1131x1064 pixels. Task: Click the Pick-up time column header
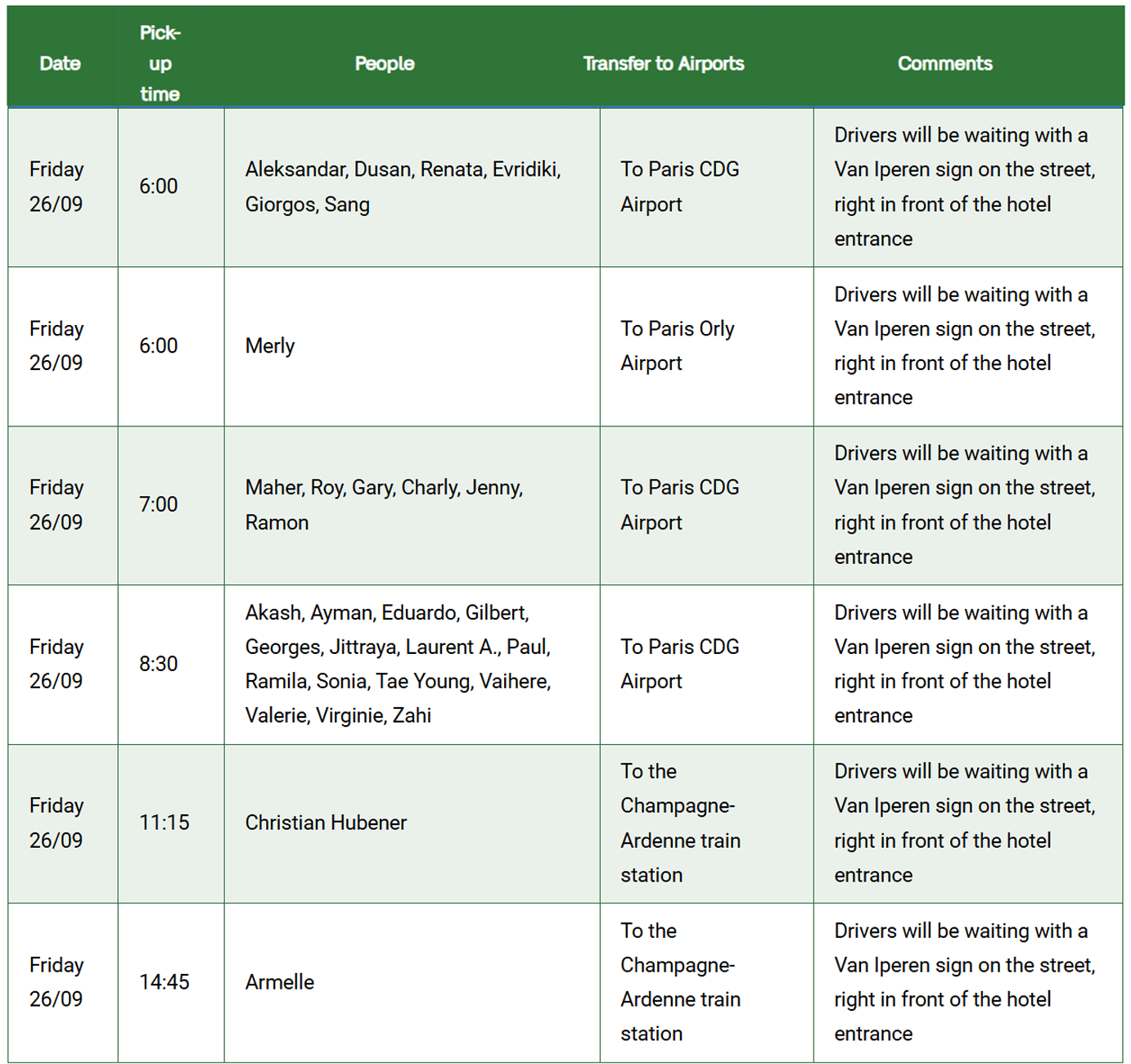(160, 64)
